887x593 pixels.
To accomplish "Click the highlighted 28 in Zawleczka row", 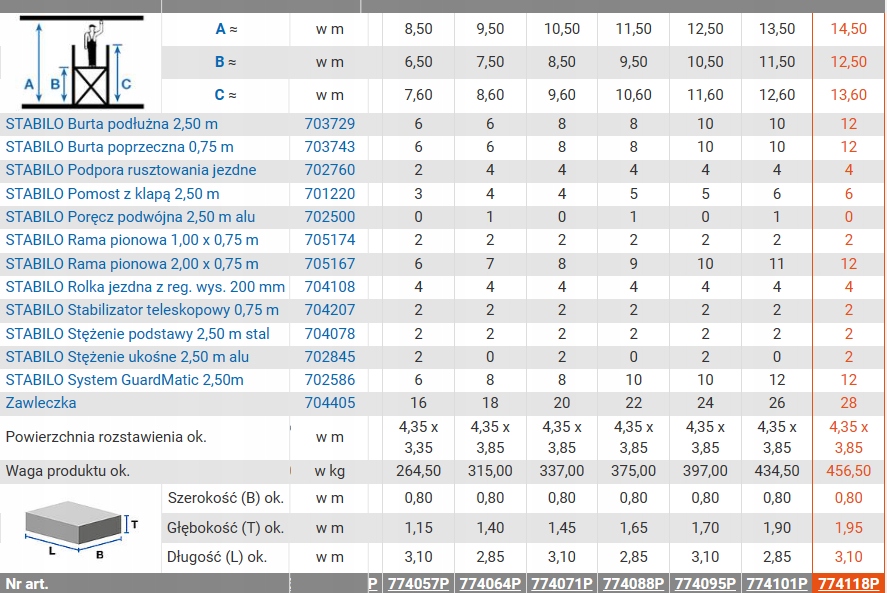I will click(x=849, y=403).
